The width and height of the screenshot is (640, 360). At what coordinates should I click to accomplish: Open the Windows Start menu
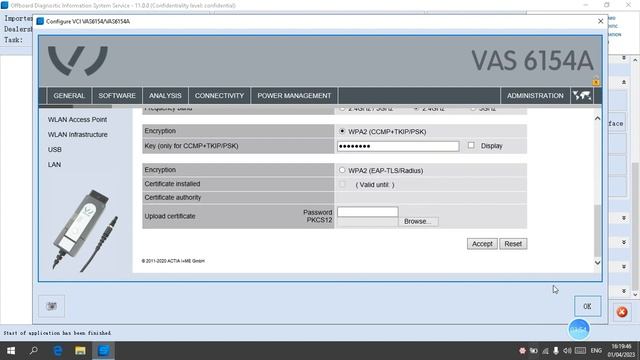coord(11,351)
